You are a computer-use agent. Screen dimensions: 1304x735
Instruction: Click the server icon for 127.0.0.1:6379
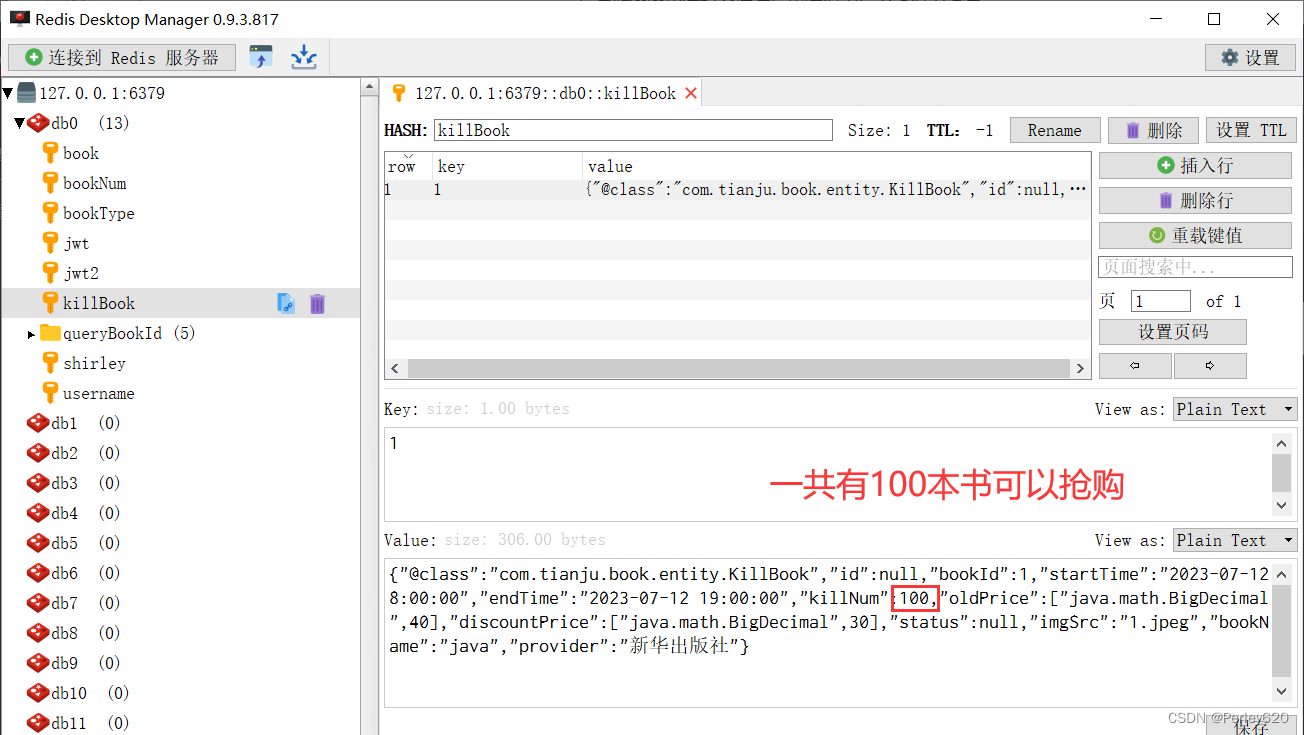tap(27, 93)
